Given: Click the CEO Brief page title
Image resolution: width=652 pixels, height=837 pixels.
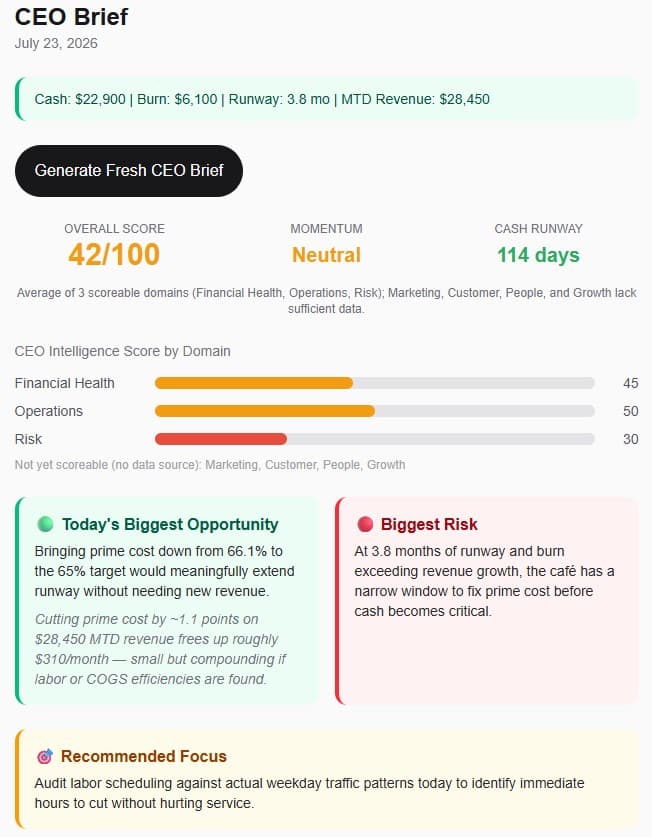Looking at the screenshot, I should point(72,17).
